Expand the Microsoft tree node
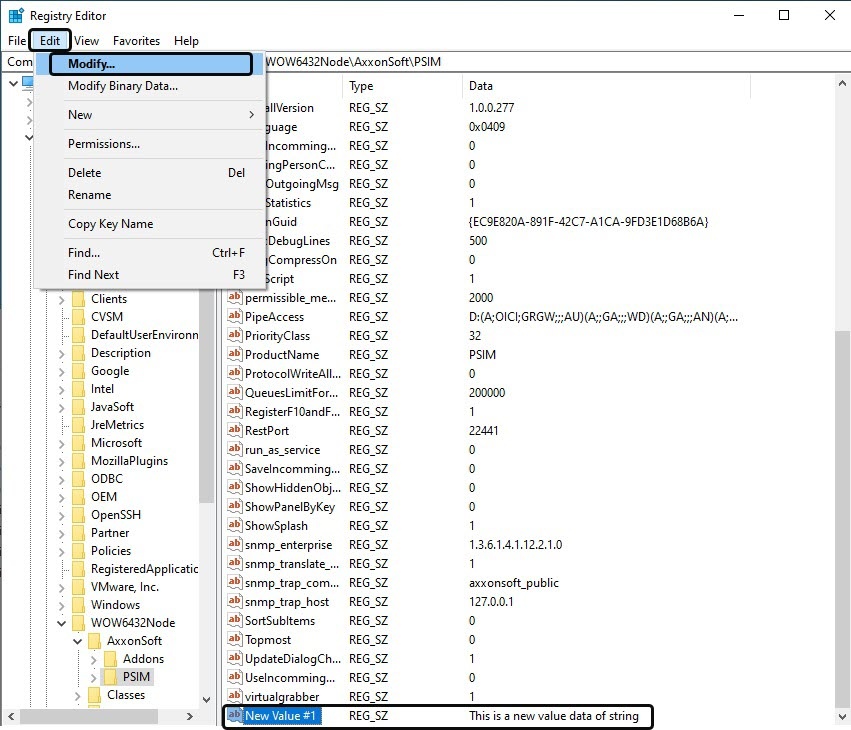Screen dimensions: 851x730 (61, 443)
